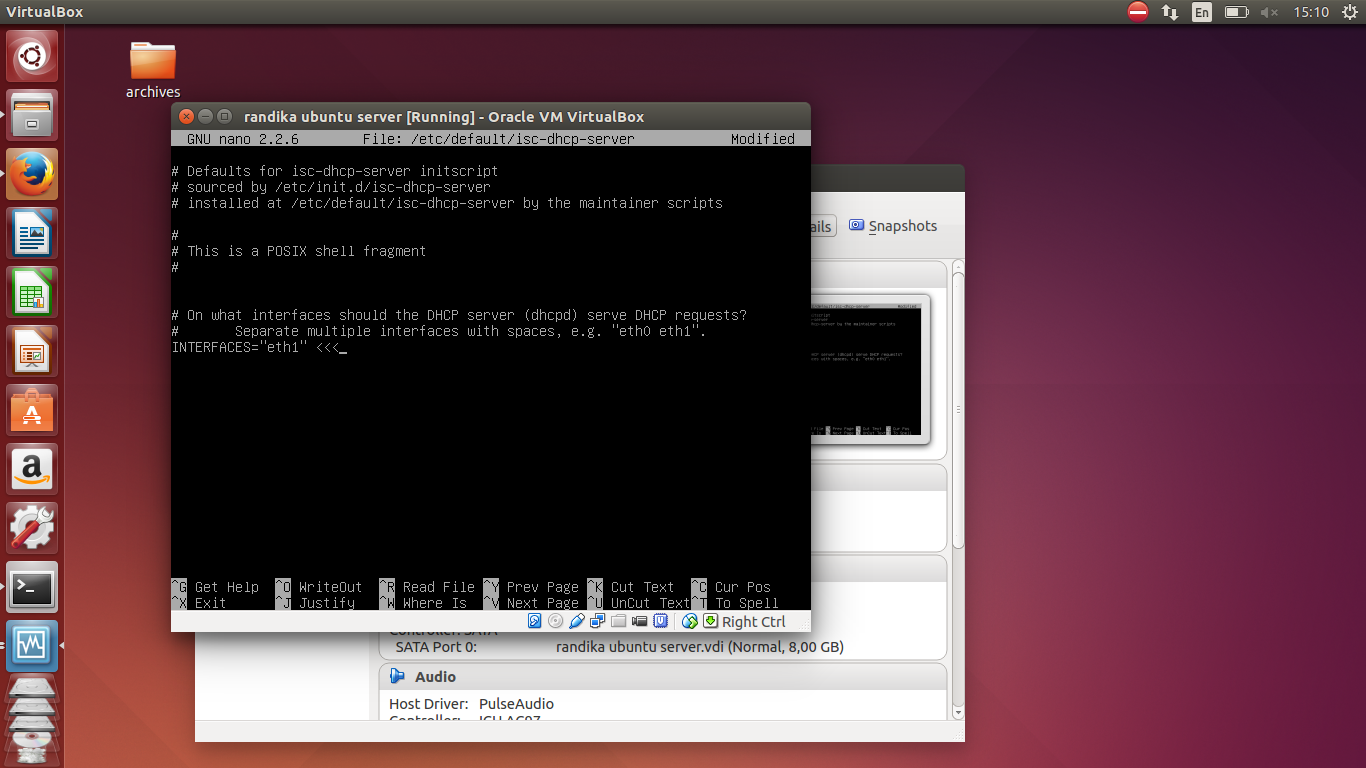Click the optical disc icon in VM status bar

click(x=556, y=621)
